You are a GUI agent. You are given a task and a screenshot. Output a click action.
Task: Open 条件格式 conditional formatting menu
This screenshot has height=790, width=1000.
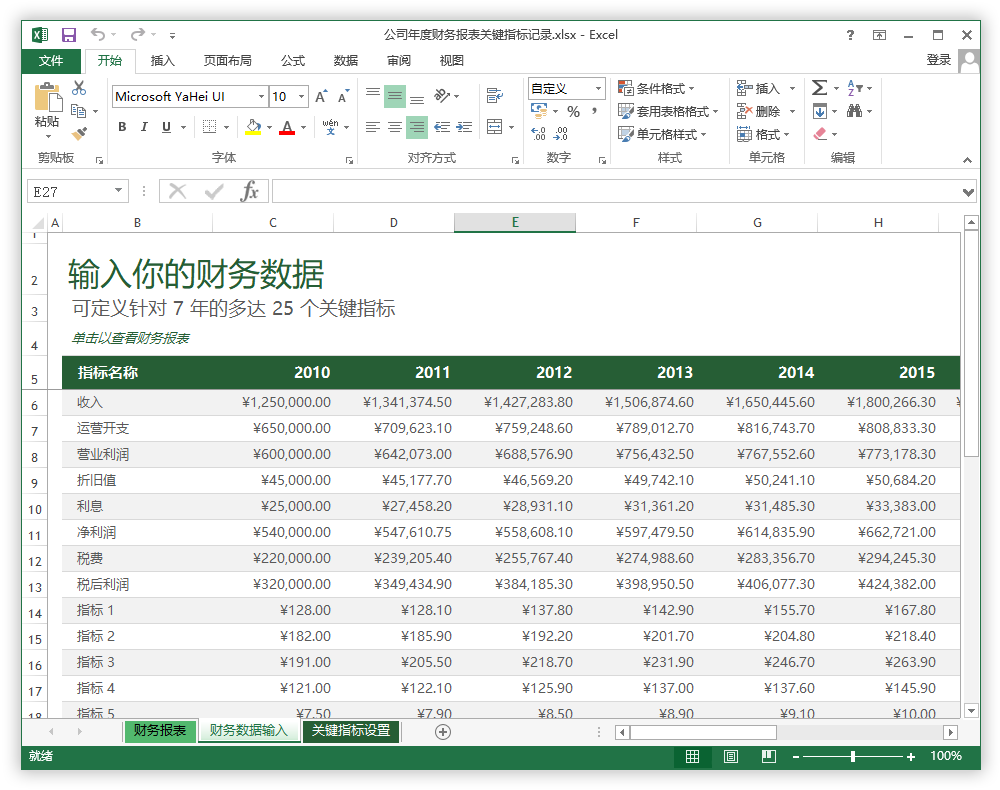656,89
